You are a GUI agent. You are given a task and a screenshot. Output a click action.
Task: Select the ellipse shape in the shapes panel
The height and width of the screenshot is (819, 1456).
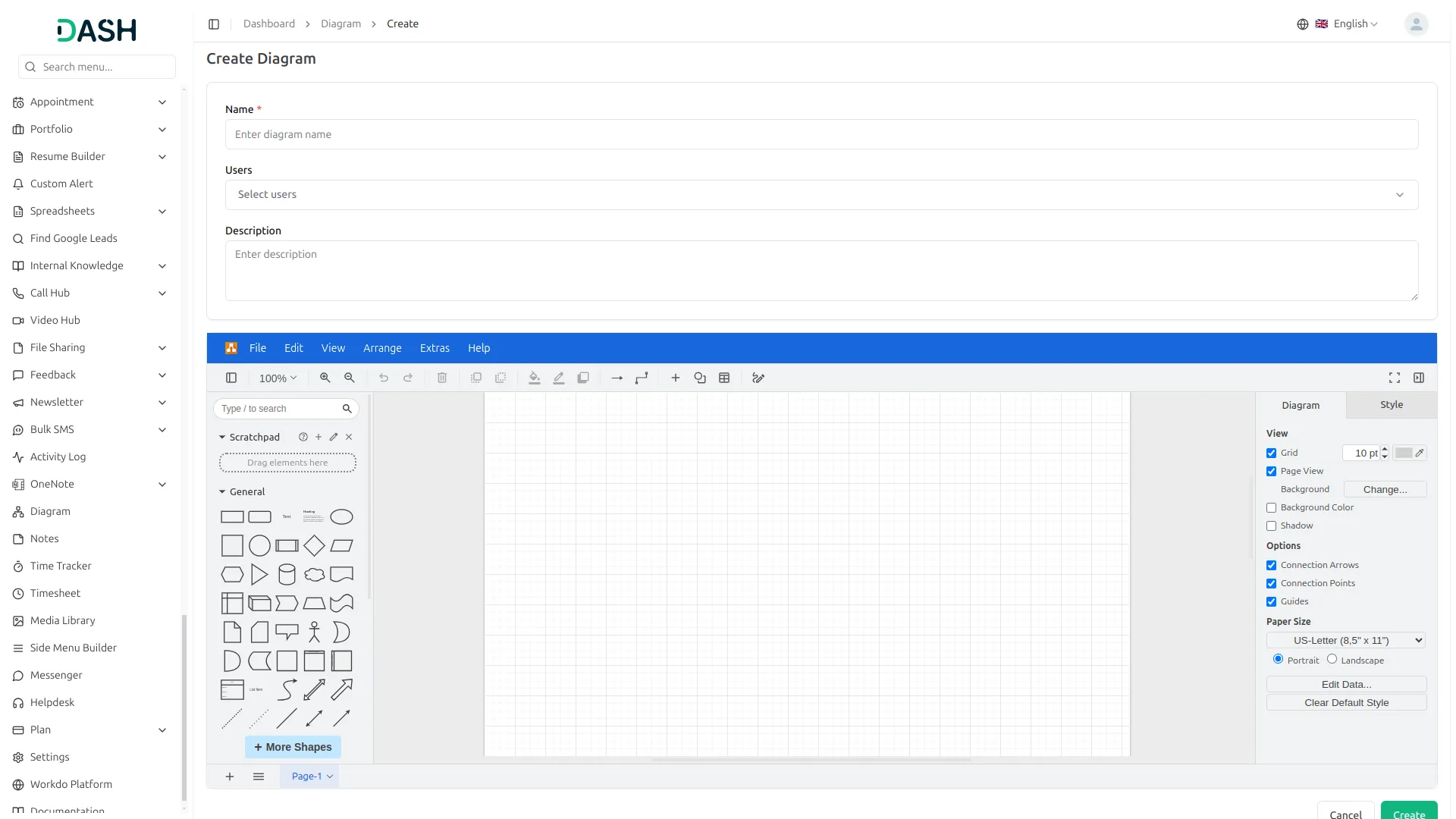pos(341,516)
